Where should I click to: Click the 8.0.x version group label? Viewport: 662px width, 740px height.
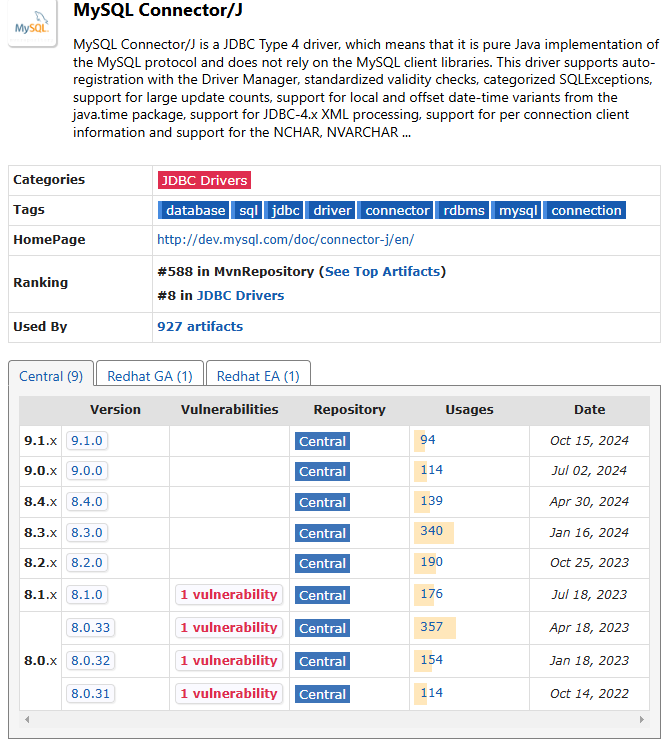coord(41,661)
